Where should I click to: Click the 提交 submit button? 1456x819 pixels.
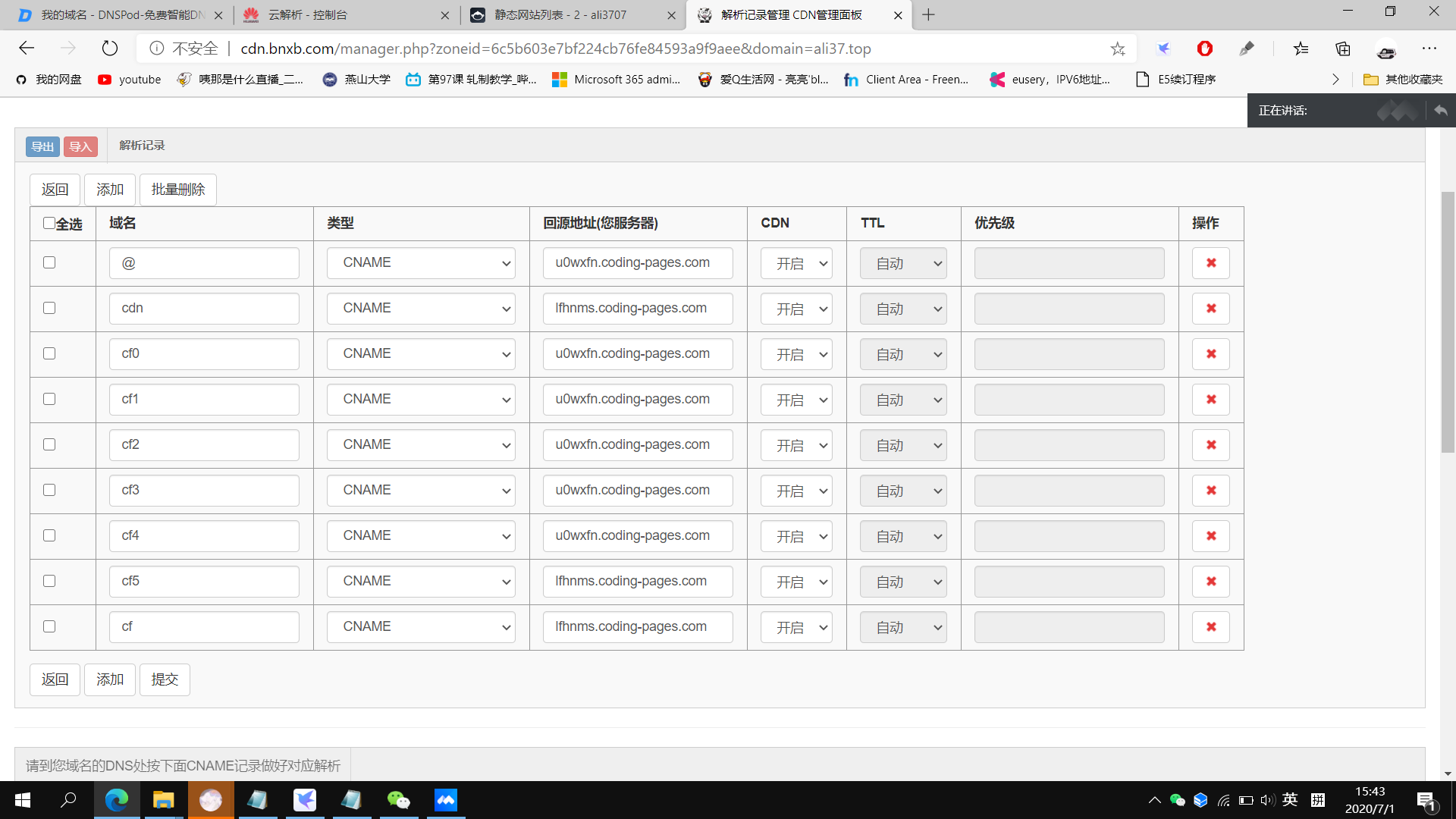(x=165, y=679)
